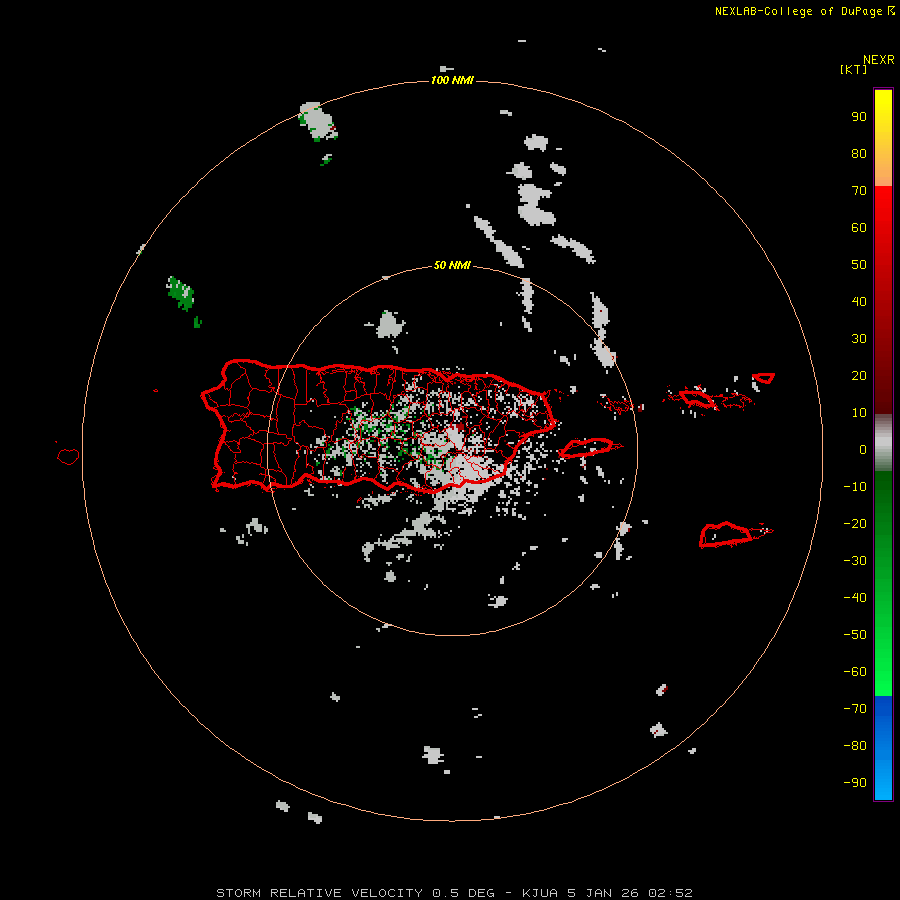
Task: Click the -10 velocity scale label
Action: [855, 487]
